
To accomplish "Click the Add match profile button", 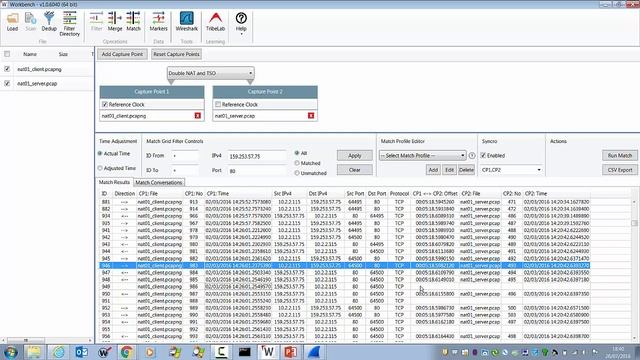I will pos(433,170).
